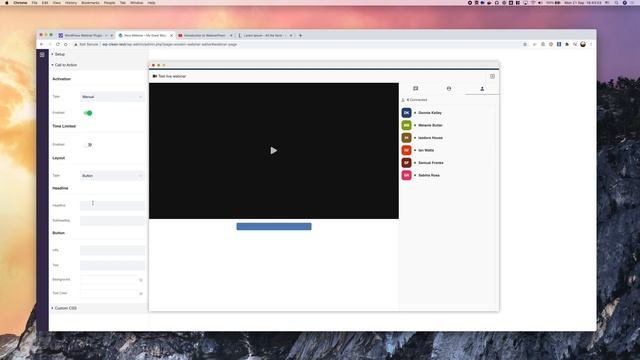
Task: Close the New Webinar browser tab
Action: coord(171,36)
